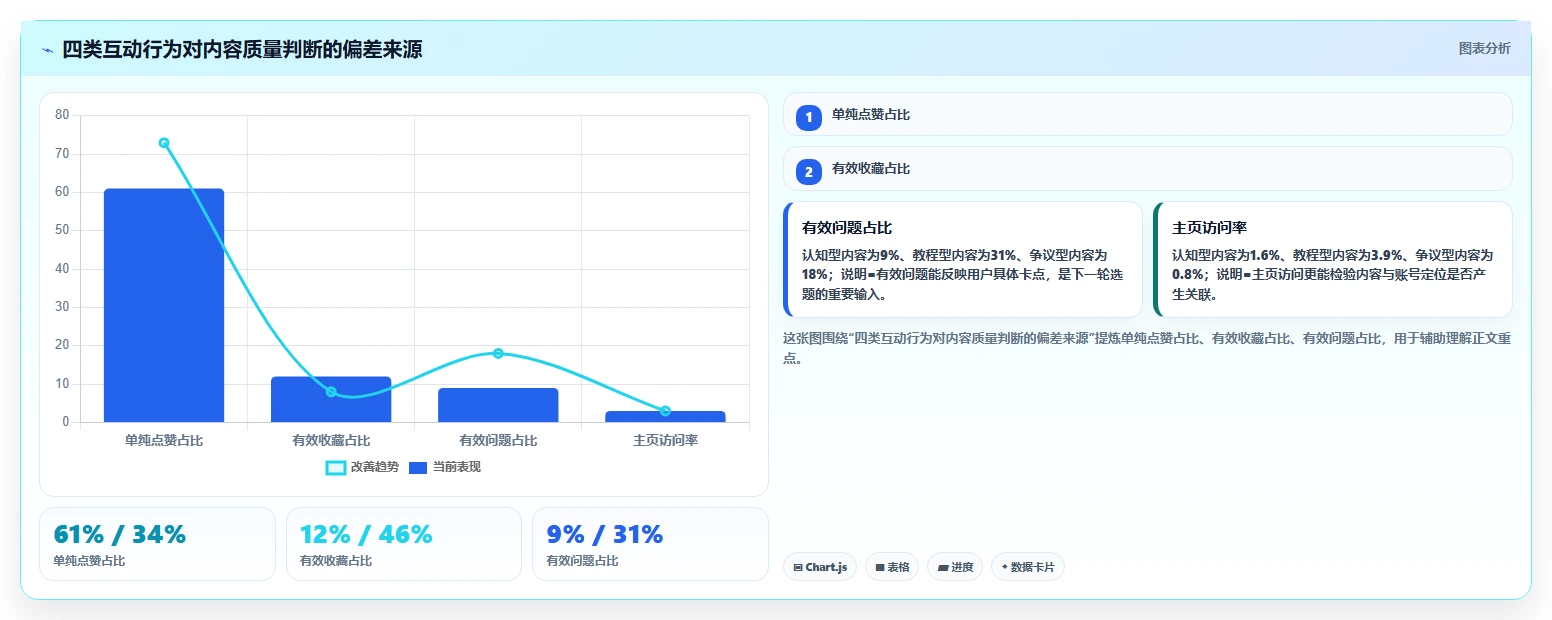Click the Chart.js tag
Screen dimensions: 1552x620
[820, 567]
